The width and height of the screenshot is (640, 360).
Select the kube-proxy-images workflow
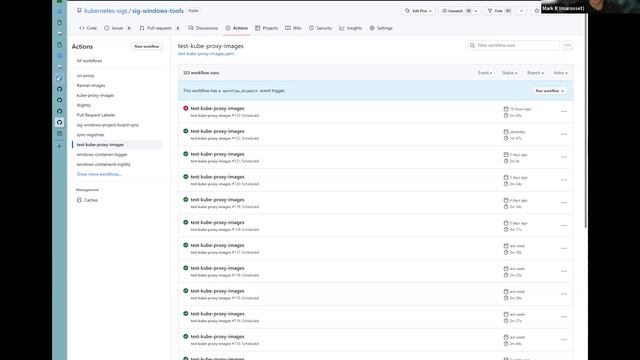(x=95, y=96)
